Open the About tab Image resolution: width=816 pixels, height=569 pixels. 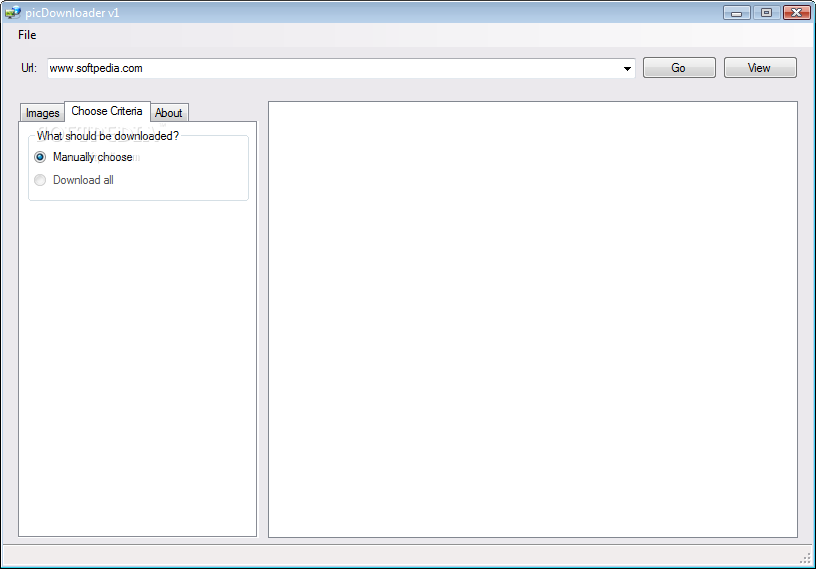[169, 113]
